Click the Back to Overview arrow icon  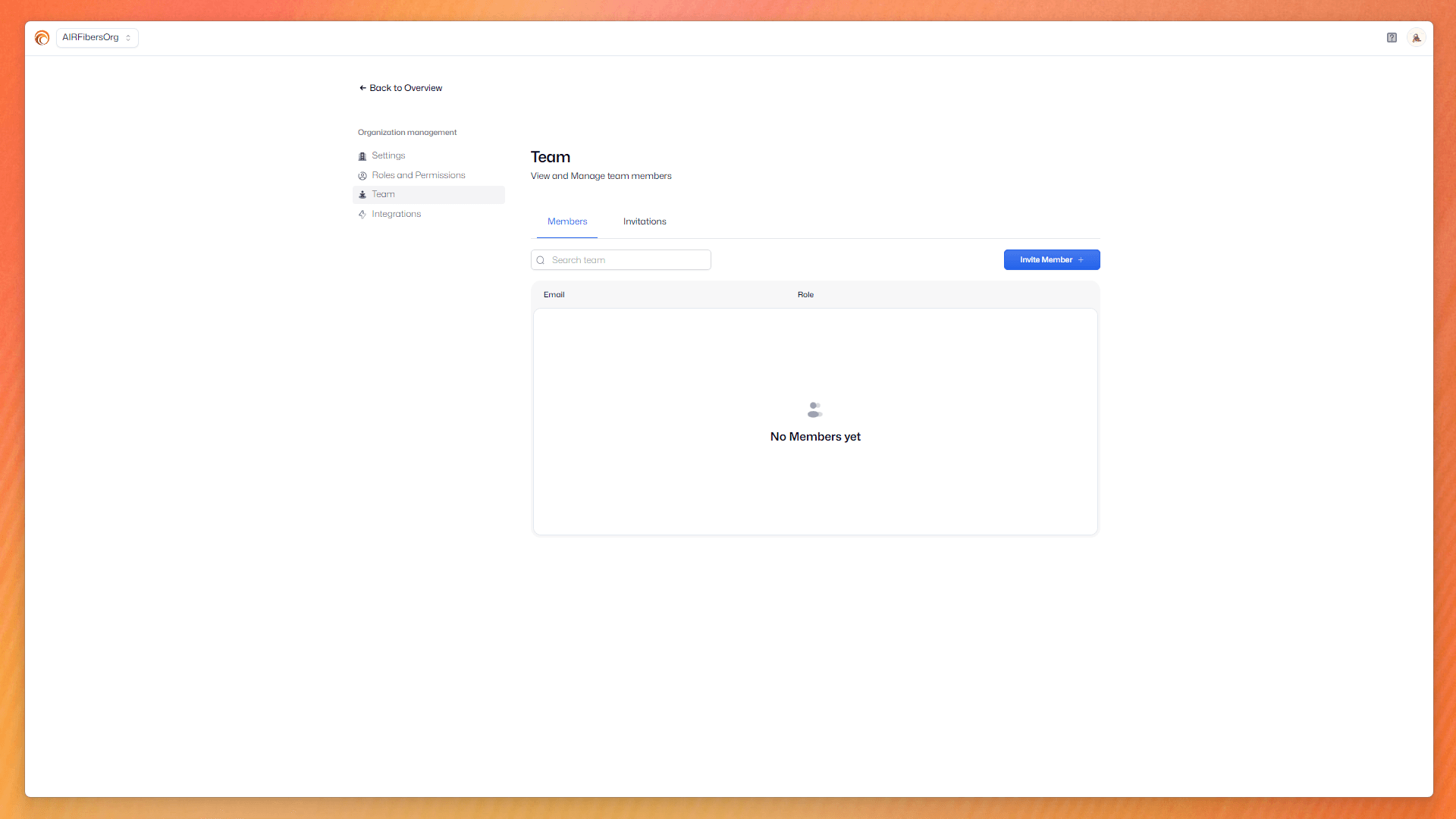362,88
